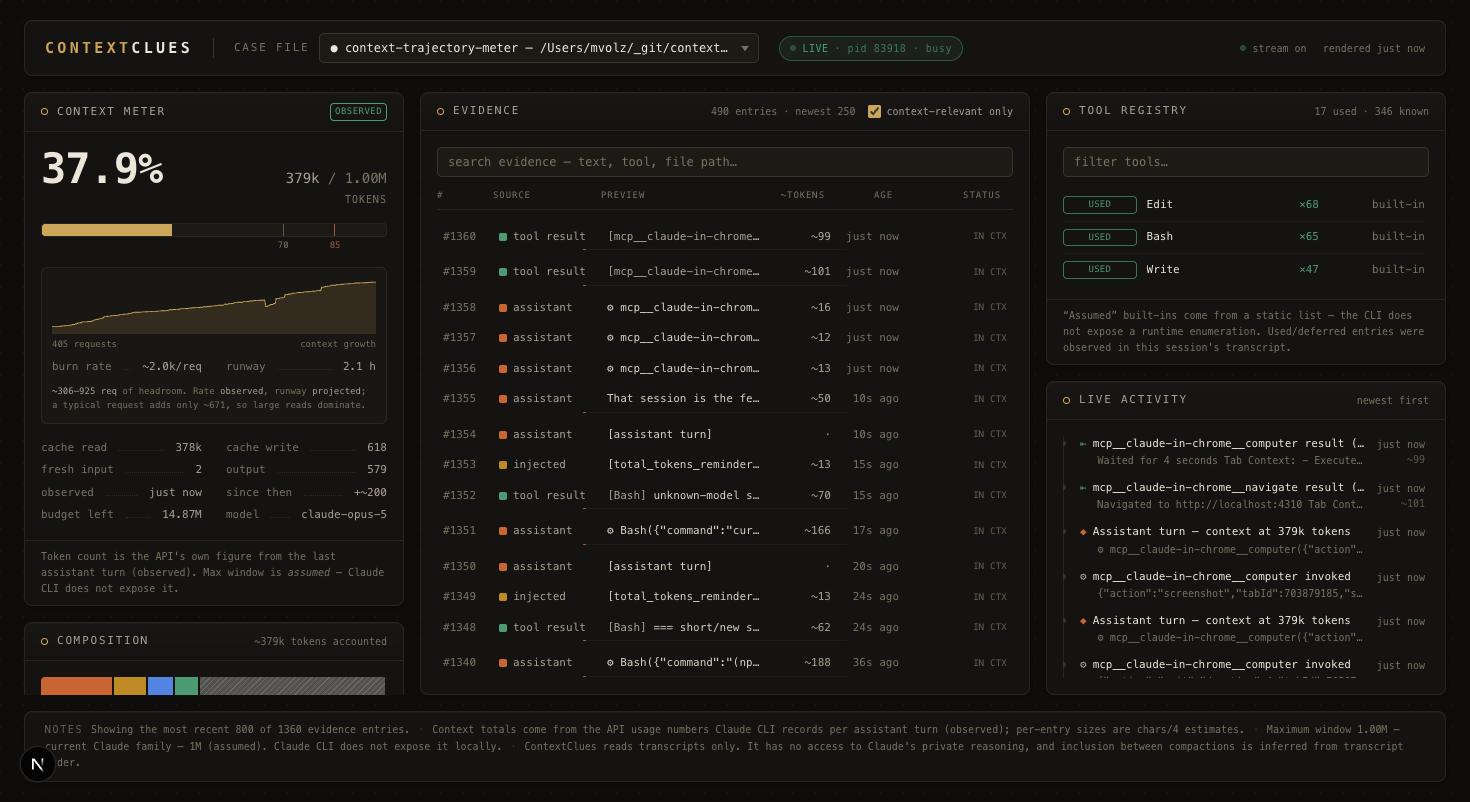
Task: Sort evidence by the AGE column
Action: [x=883, y=195]
